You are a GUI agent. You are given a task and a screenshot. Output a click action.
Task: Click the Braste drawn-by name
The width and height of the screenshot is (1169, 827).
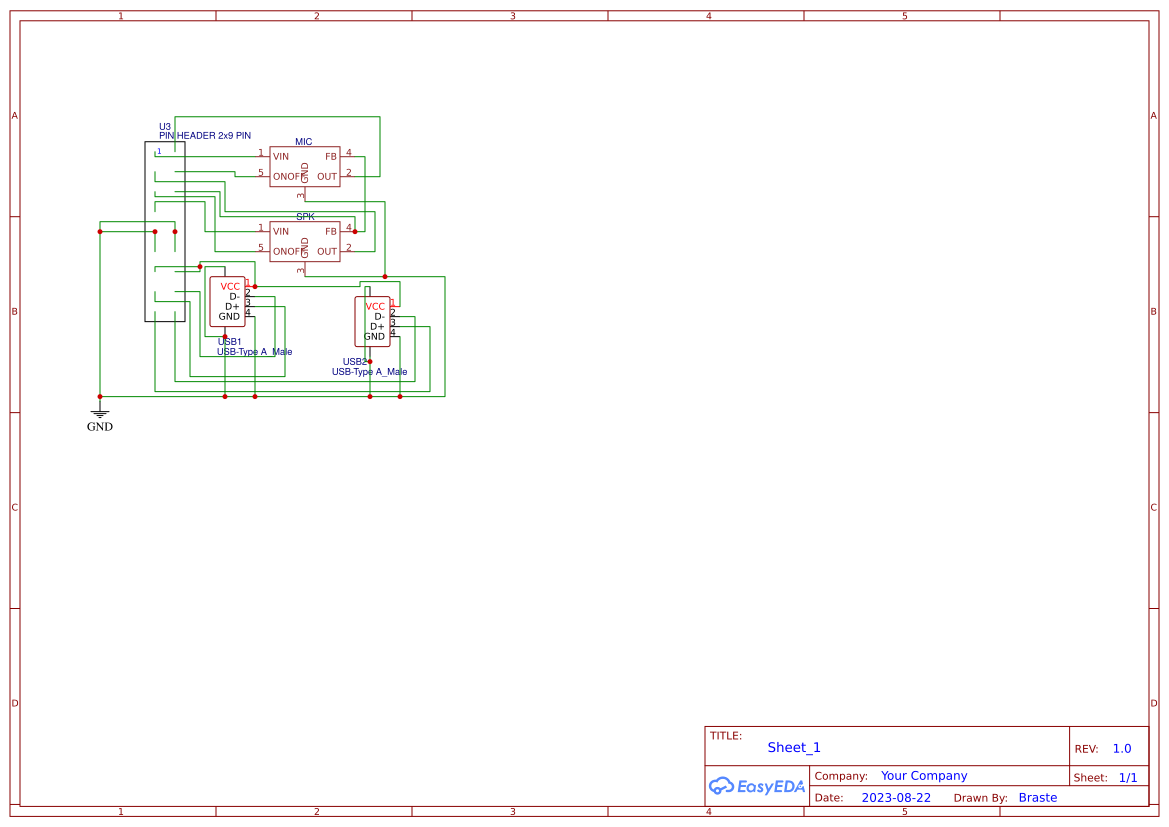tap(1038, 797)
